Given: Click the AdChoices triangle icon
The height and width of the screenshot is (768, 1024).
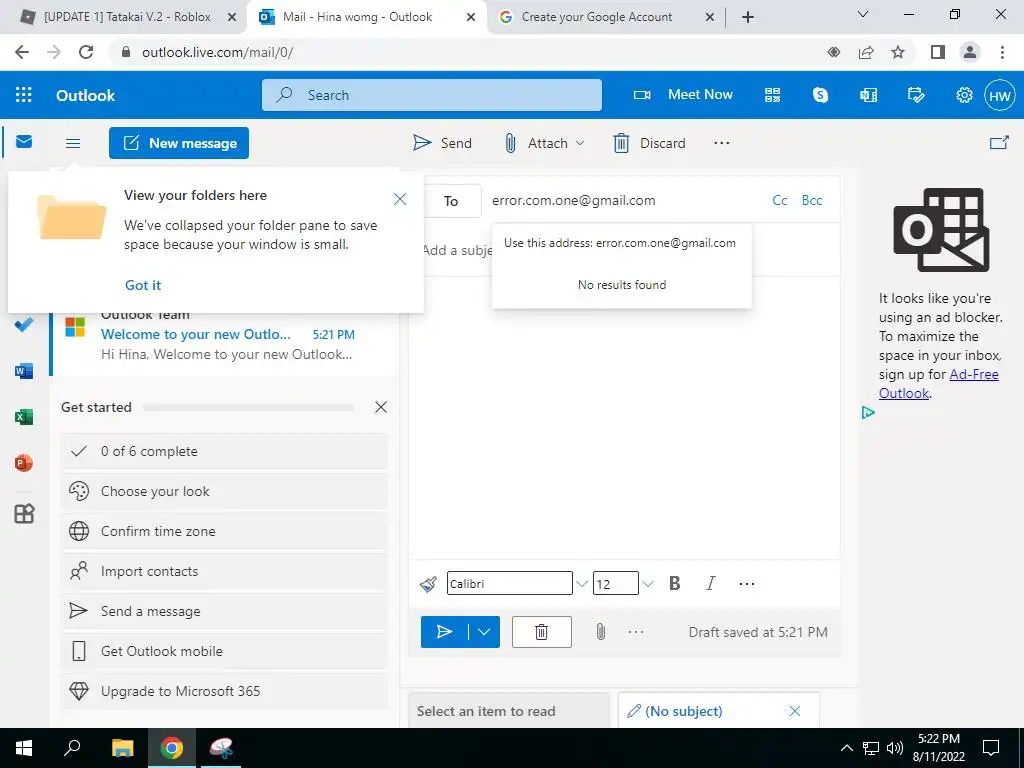Looking at the screenshot, I should (x=868, y=413).
